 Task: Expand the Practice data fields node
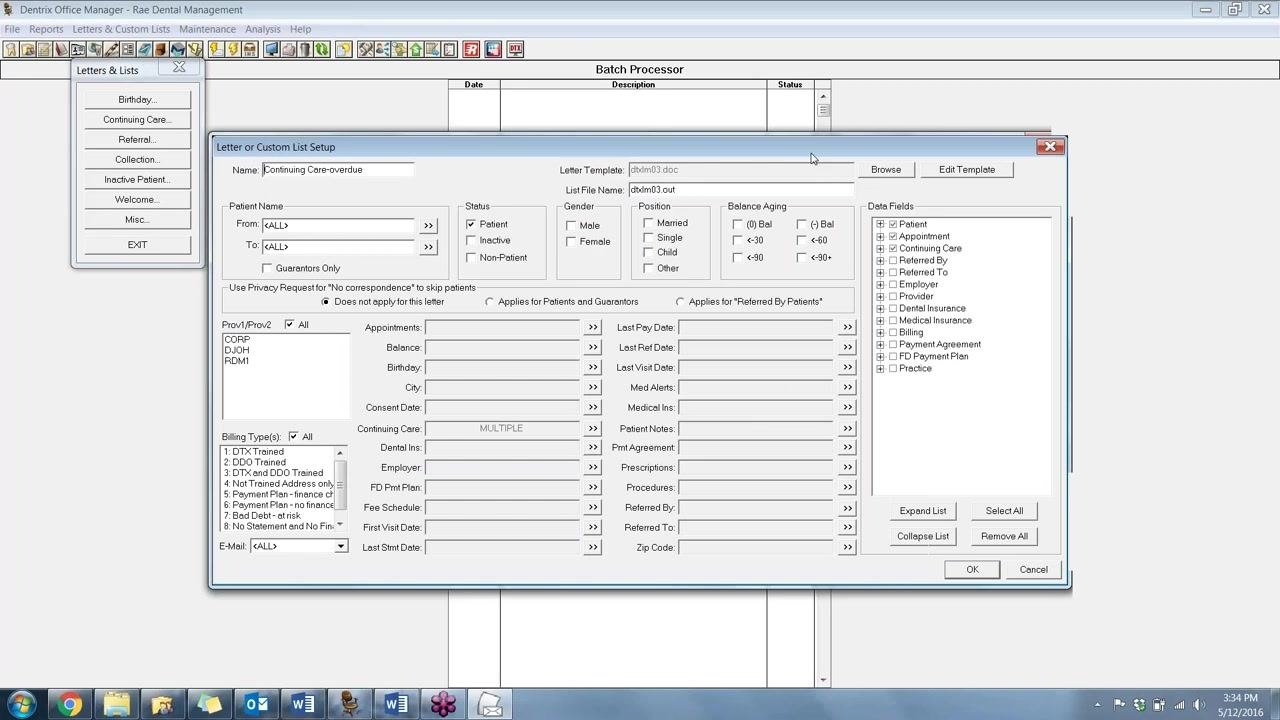pos(880,368)
